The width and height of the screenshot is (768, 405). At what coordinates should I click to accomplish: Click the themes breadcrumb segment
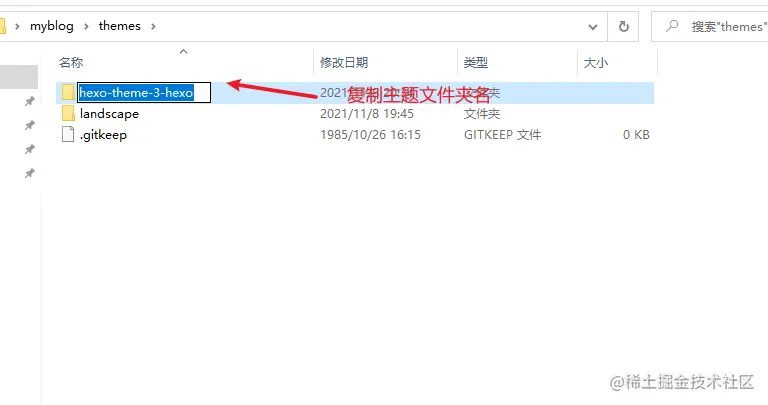(120, 26)
